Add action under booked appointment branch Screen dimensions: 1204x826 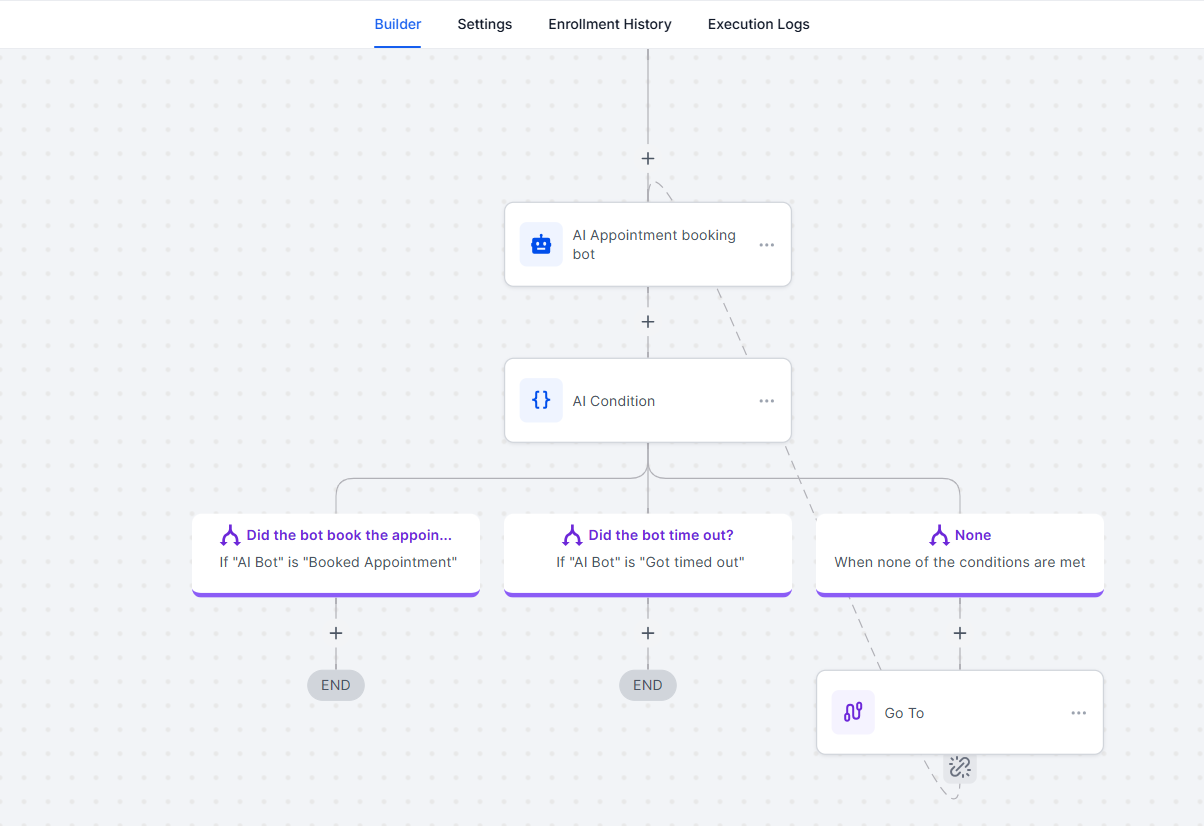pos(336,633)
